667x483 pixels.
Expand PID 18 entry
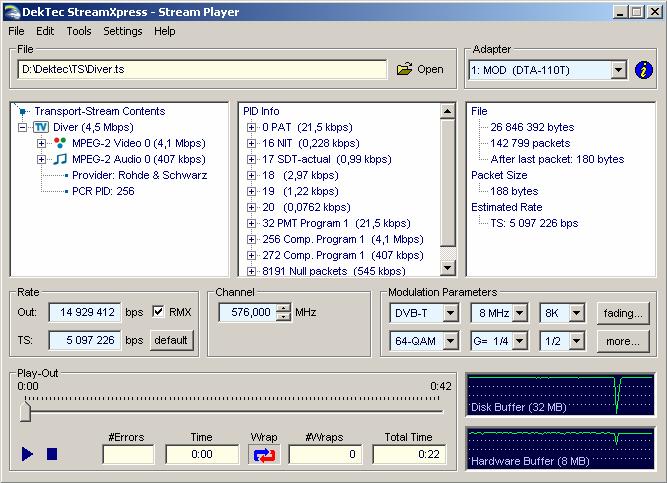[x=251, y=175]
